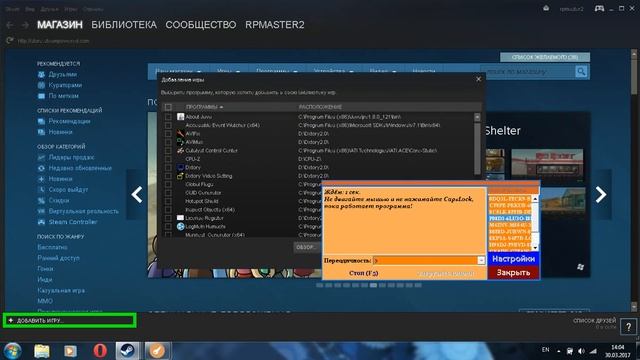Click the Ранний доступ genre link

58,258
